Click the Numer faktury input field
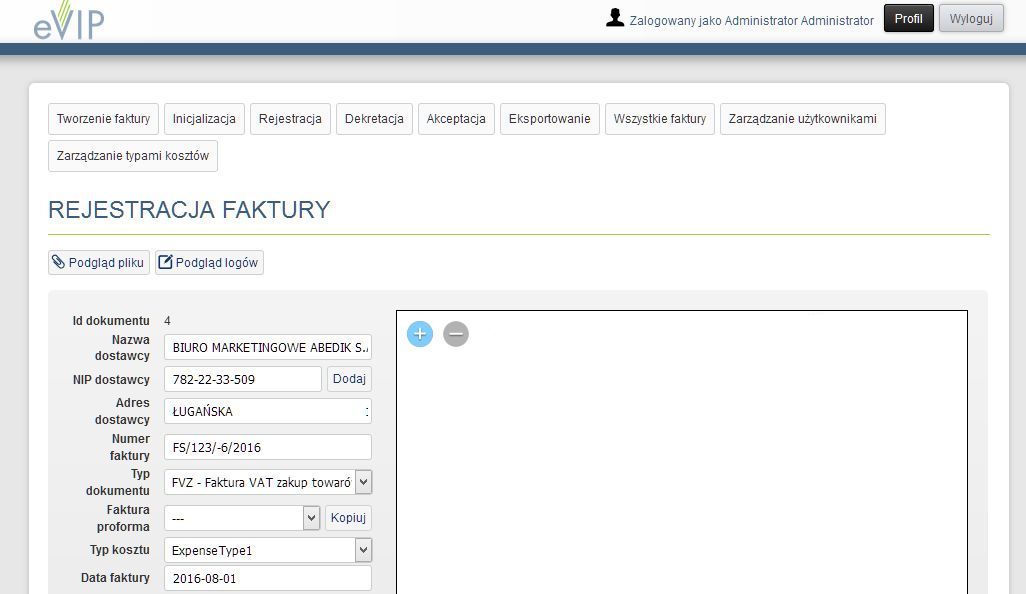The width and height of the screenshot is (1026, 594). pyautogui.click(x=267, y=448)
